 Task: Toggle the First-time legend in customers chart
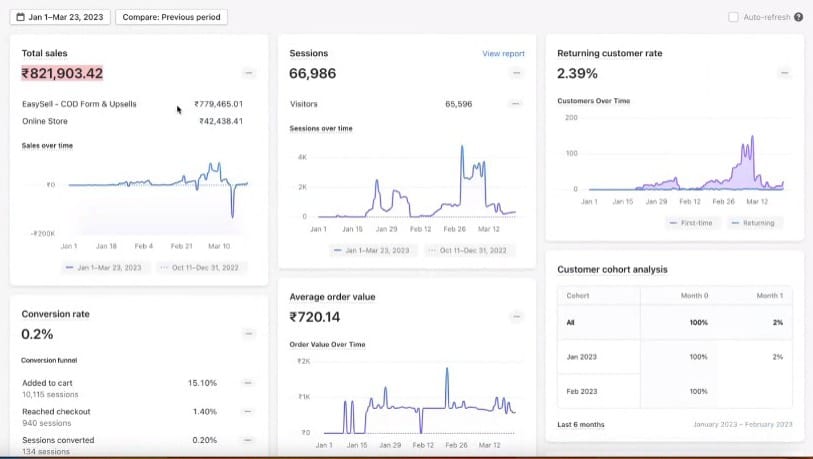(x=690, y=223)
